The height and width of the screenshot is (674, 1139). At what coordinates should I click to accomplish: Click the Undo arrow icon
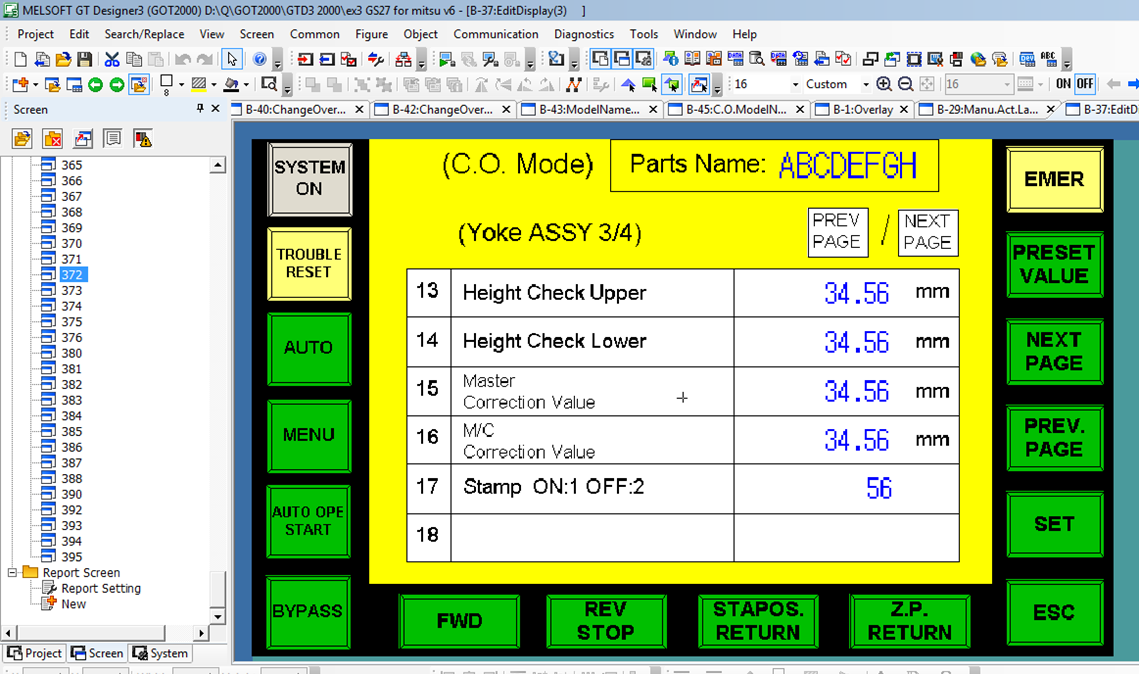point(183,60)
